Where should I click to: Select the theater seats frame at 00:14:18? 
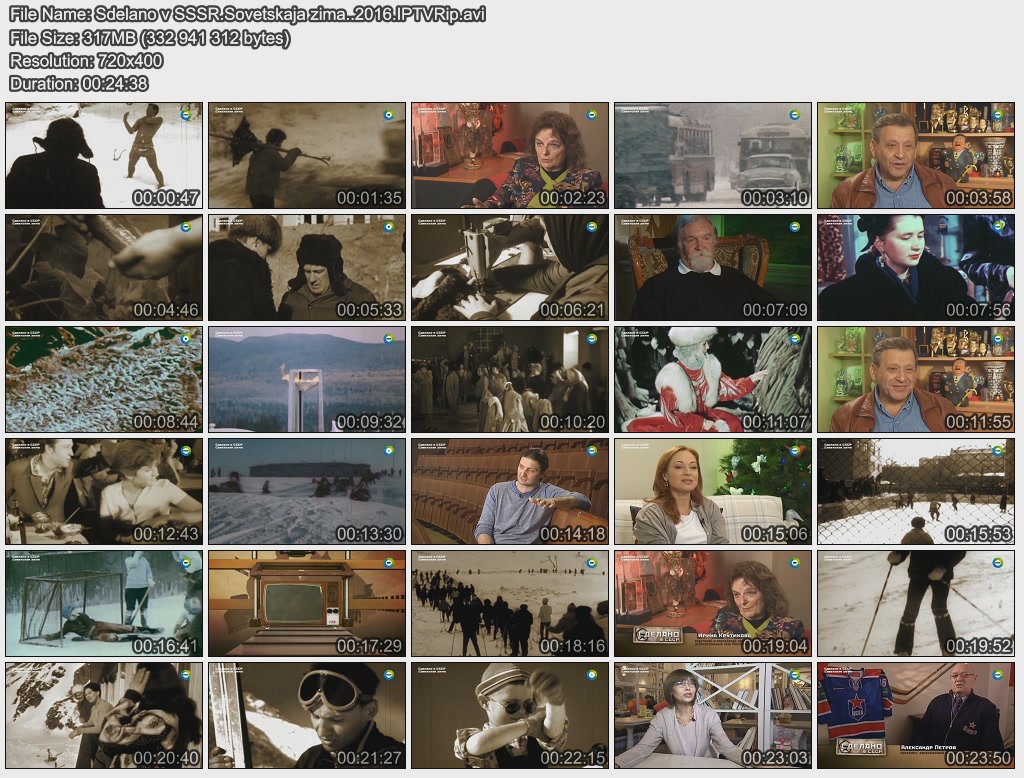coord(510,491)
